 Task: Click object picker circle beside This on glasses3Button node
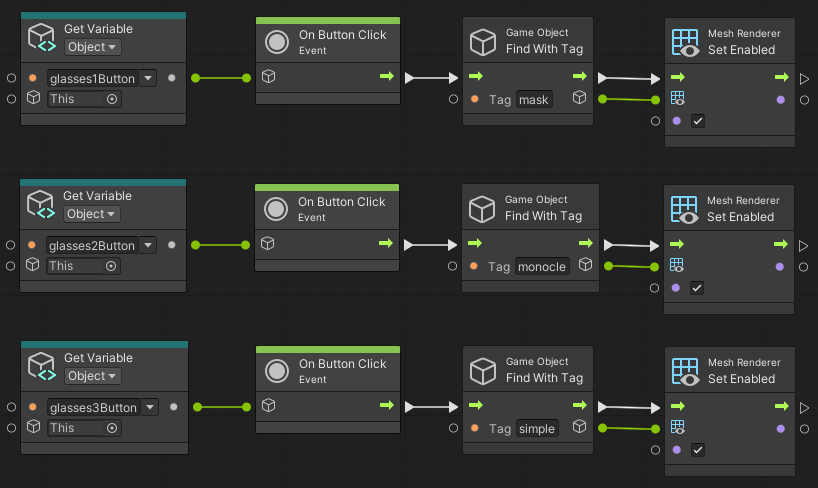(112, 428)
